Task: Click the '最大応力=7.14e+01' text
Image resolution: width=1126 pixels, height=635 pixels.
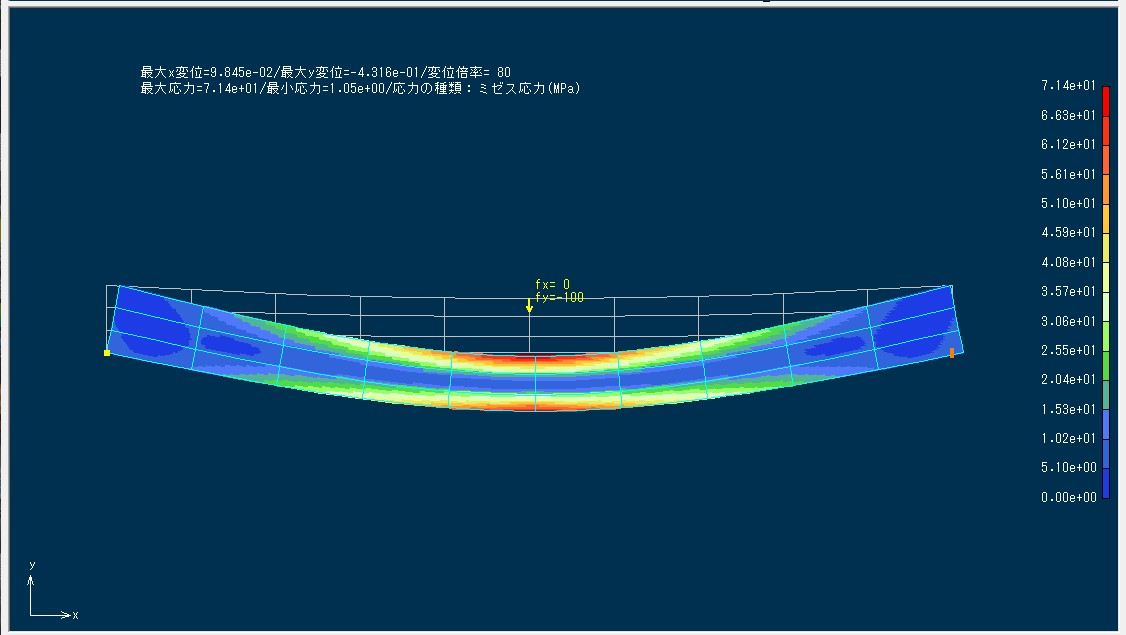Action: [200, 88]
